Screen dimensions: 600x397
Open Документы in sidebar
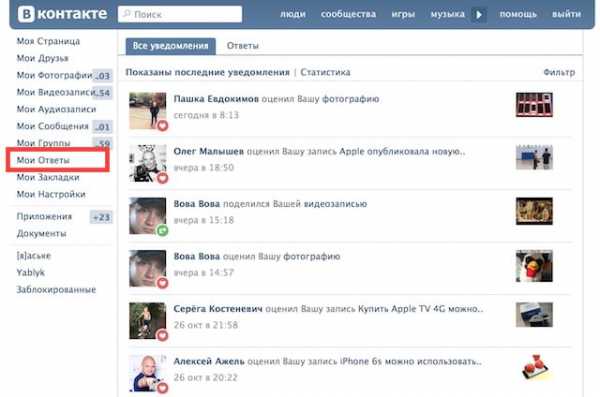tap(41, 234)
